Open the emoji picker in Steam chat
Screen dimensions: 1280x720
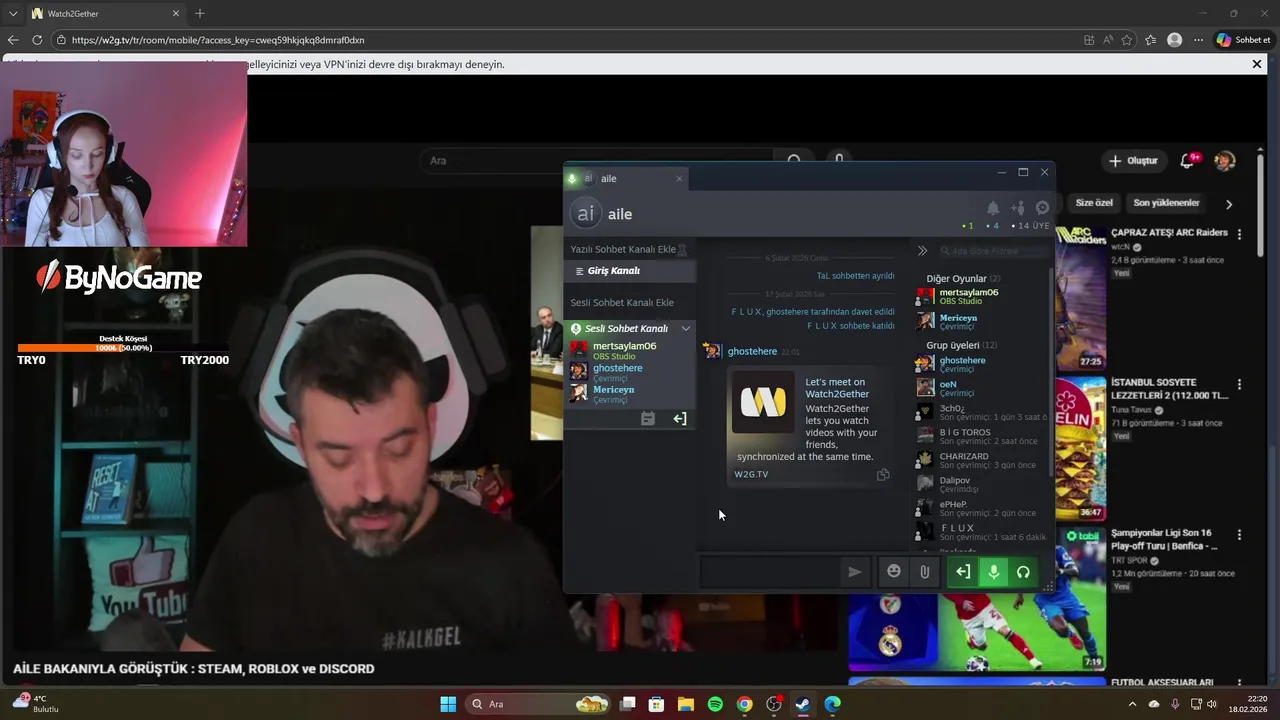[894, 572]
